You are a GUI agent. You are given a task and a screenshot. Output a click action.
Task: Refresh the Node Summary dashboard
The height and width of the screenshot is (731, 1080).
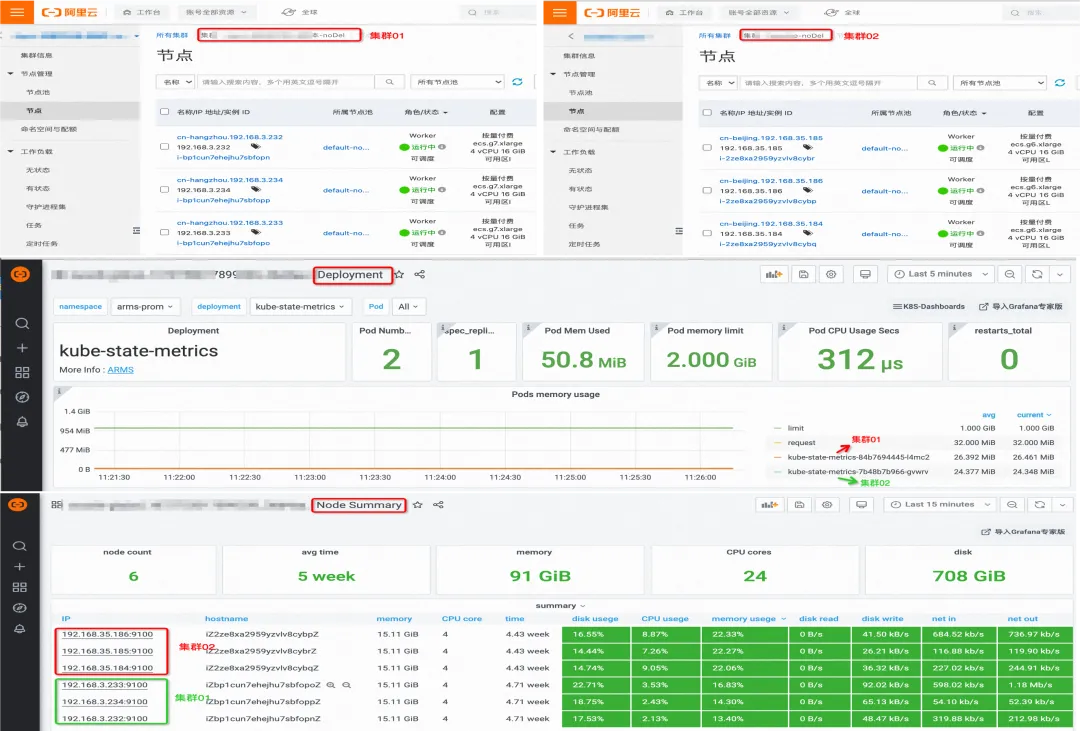(x=1040, y=505)
